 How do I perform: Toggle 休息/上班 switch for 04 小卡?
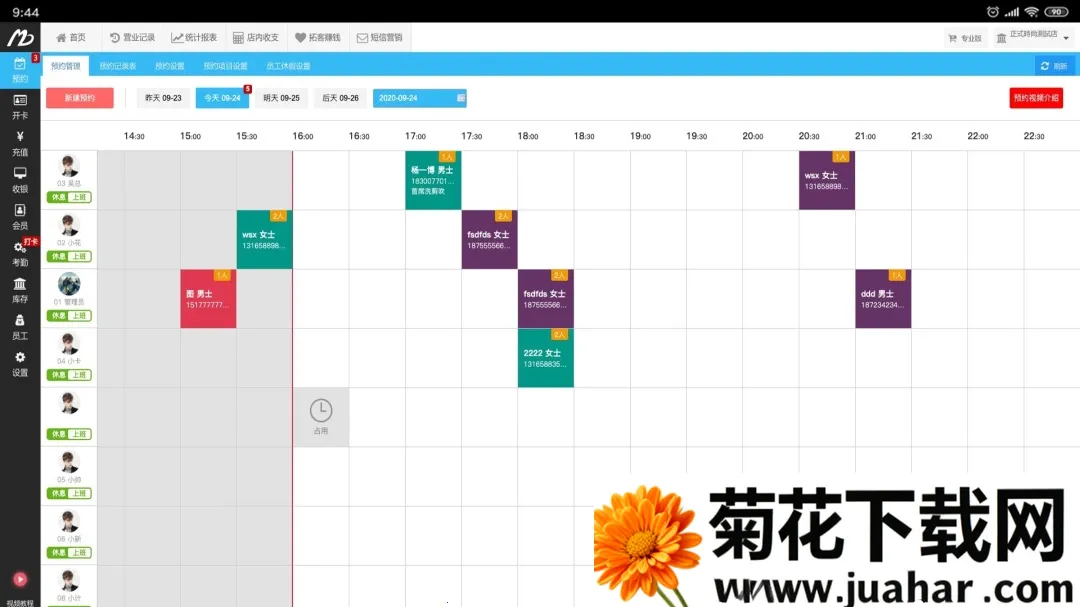69,375
